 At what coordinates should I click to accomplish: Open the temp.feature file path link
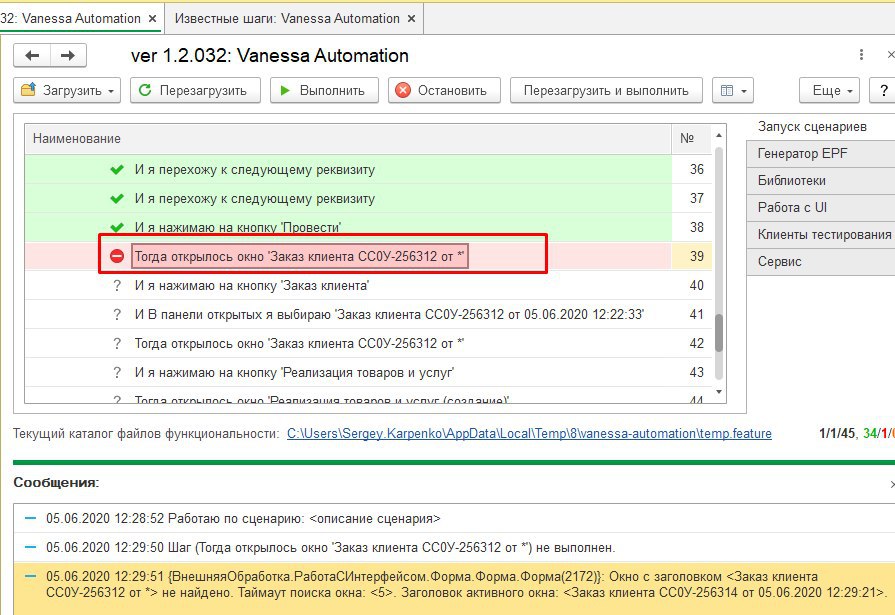pyautogui.click(x=529, y=433)
